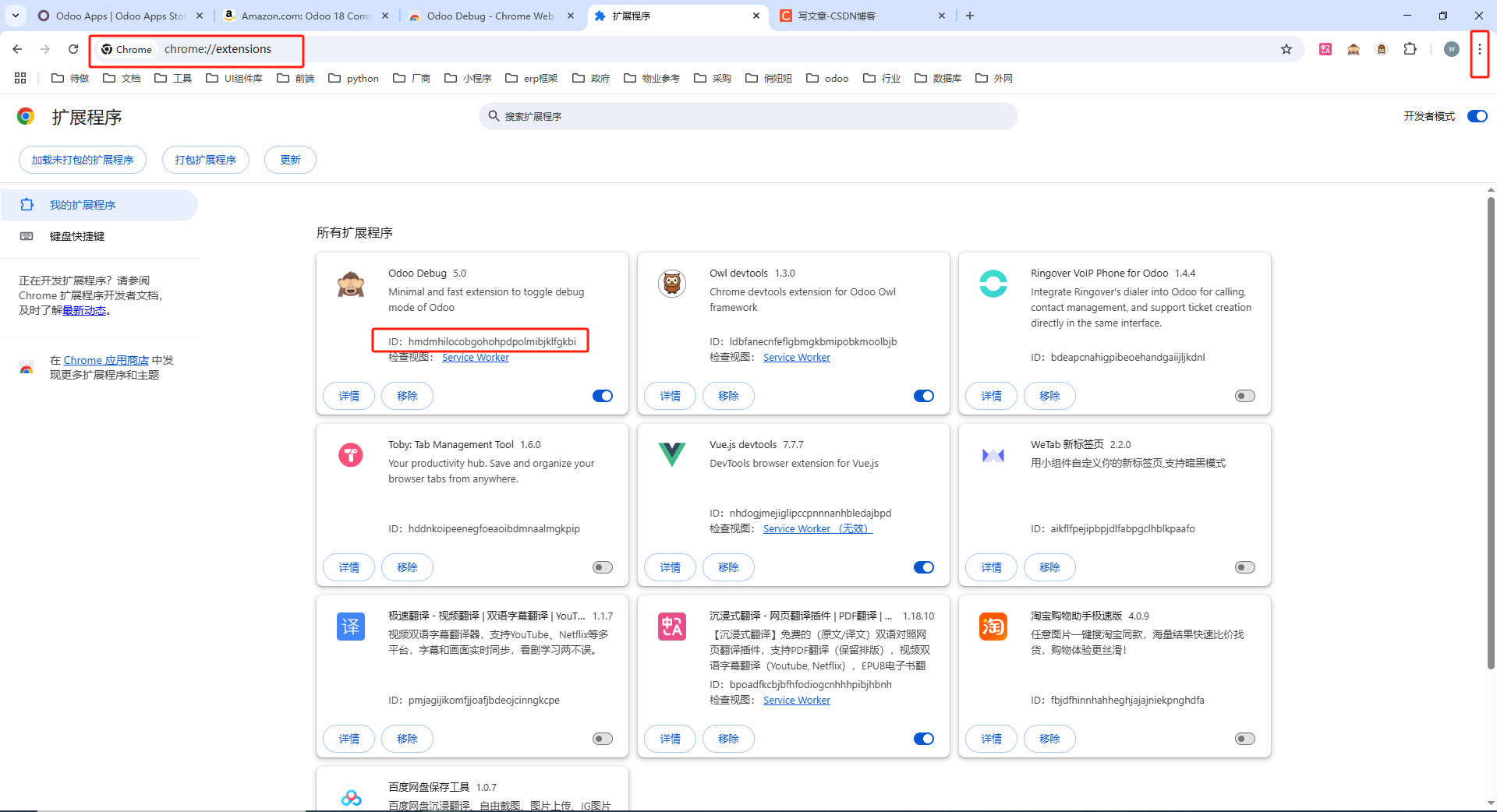Open the tab search dropdown arrow
This screenshot has width=1497, height=812.
coord(15,16)
